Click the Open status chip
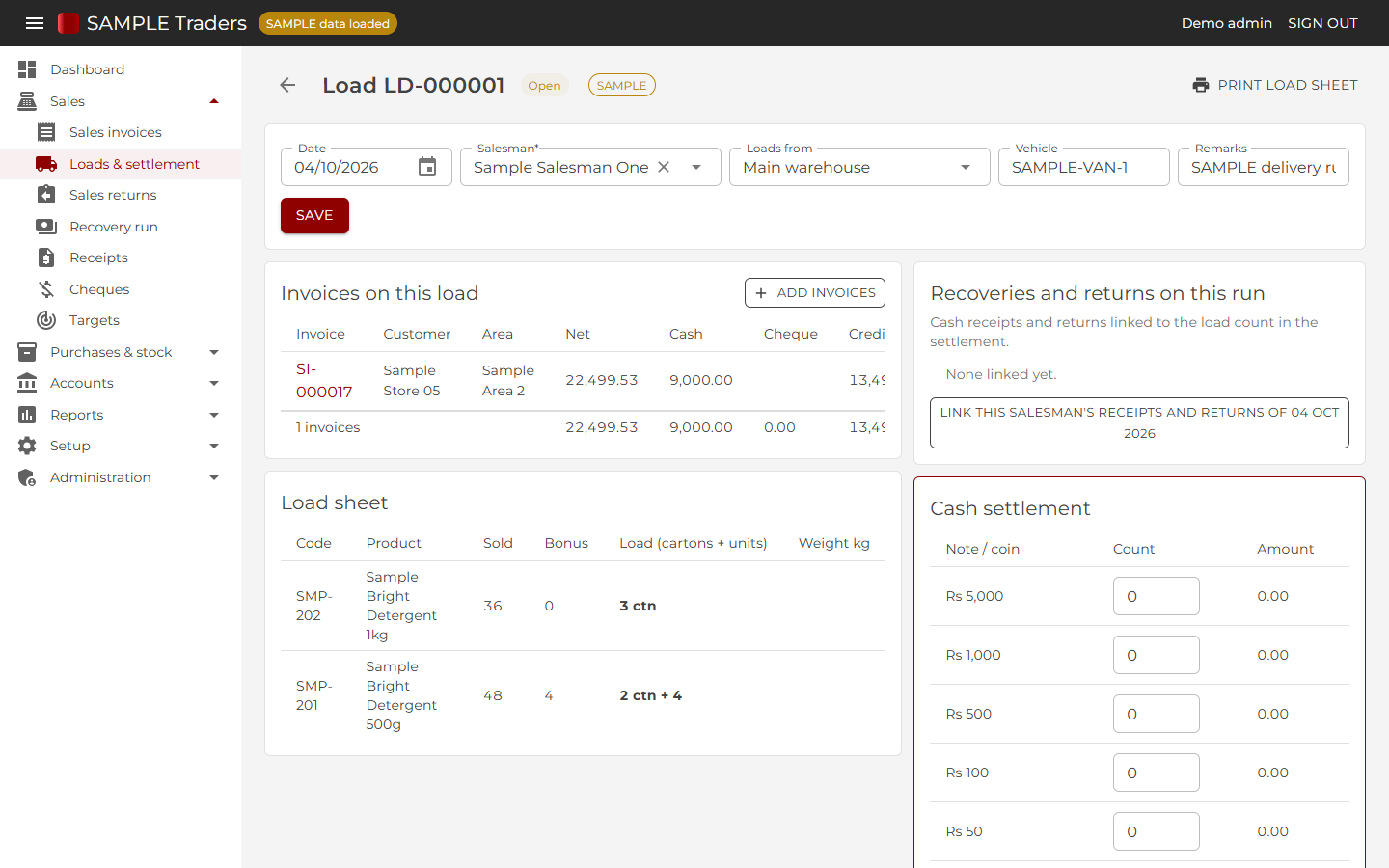 [544, 85]
